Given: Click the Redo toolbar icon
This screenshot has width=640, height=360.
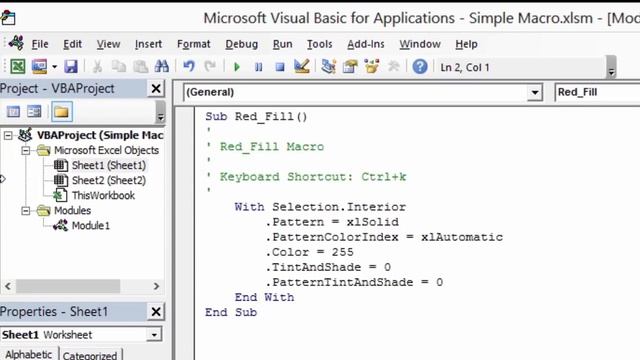Looking at the screenshot, I should [x=210, y=66].
